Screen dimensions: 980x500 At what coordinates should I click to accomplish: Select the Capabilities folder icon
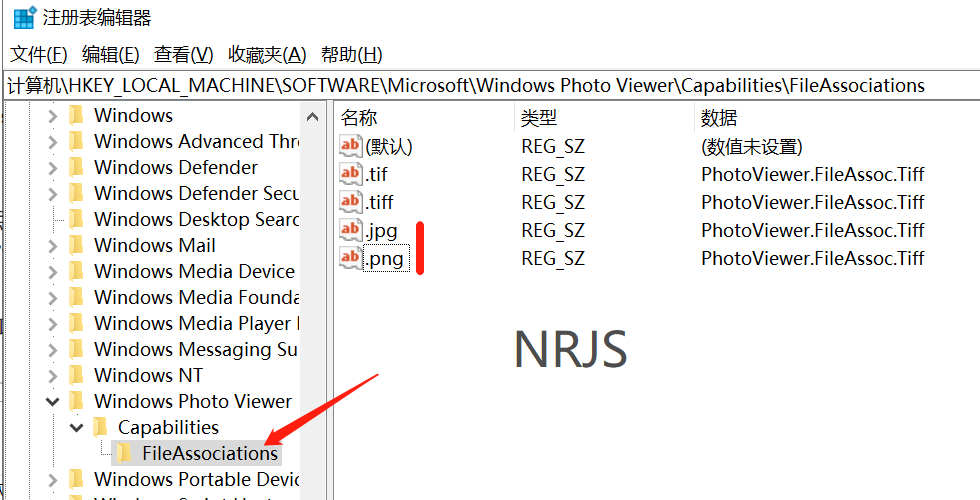(x=100, y=427)
